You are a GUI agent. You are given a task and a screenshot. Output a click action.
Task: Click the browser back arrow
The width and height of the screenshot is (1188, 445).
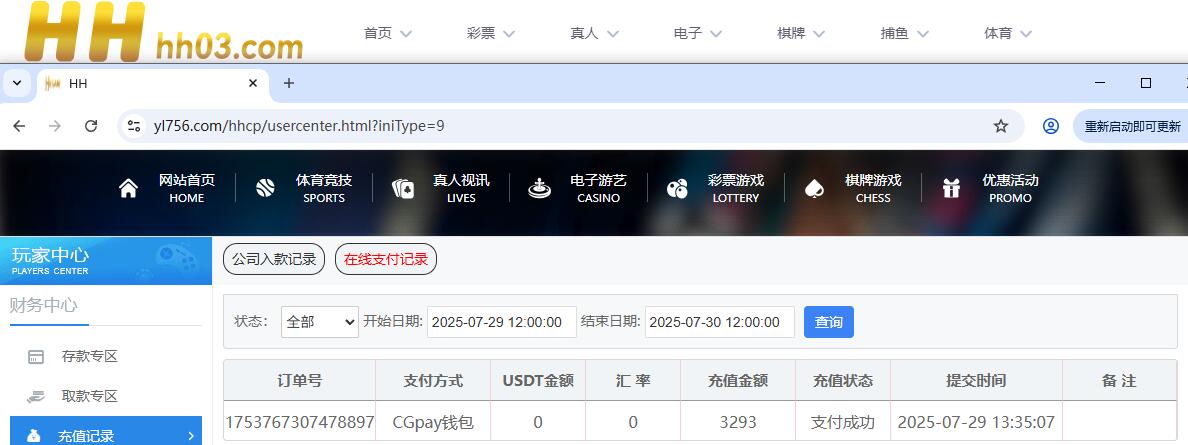(19, 126)
